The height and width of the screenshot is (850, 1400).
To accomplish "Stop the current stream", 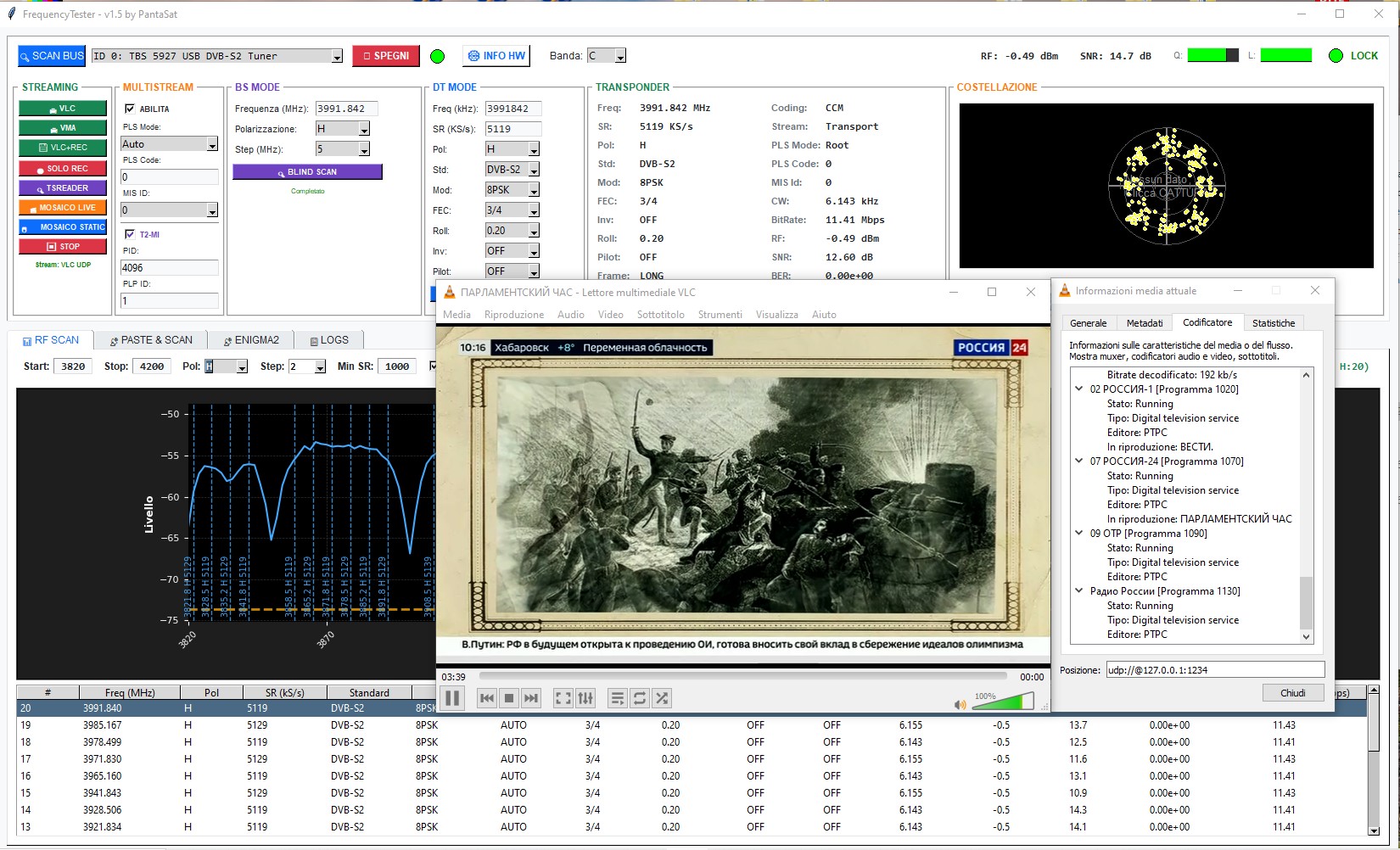I will pos(63,247).
